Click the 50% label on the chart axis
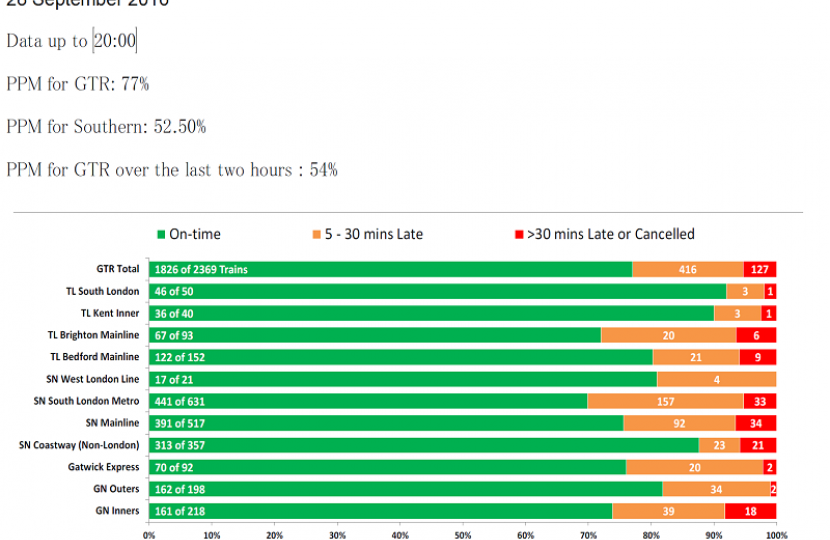The width and height of the screenshot is (830, 540). click(462, 535)
